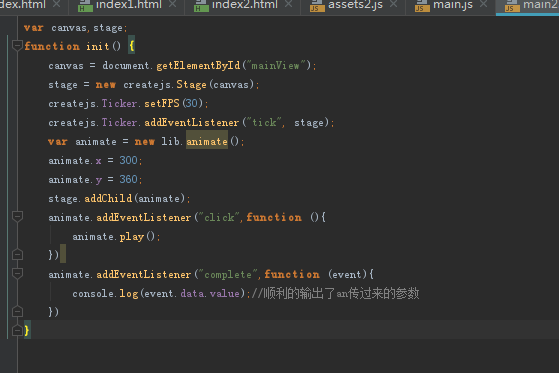This screenshot has height=373, width=559.
Task: Click the highlighted opening brace of init
Action: 132,45
